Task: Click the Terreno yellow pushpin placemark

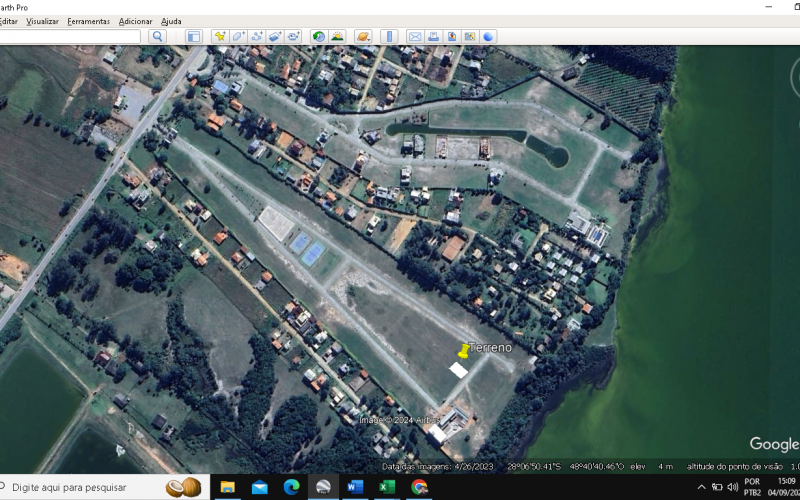Action: (x=463, y=351)
